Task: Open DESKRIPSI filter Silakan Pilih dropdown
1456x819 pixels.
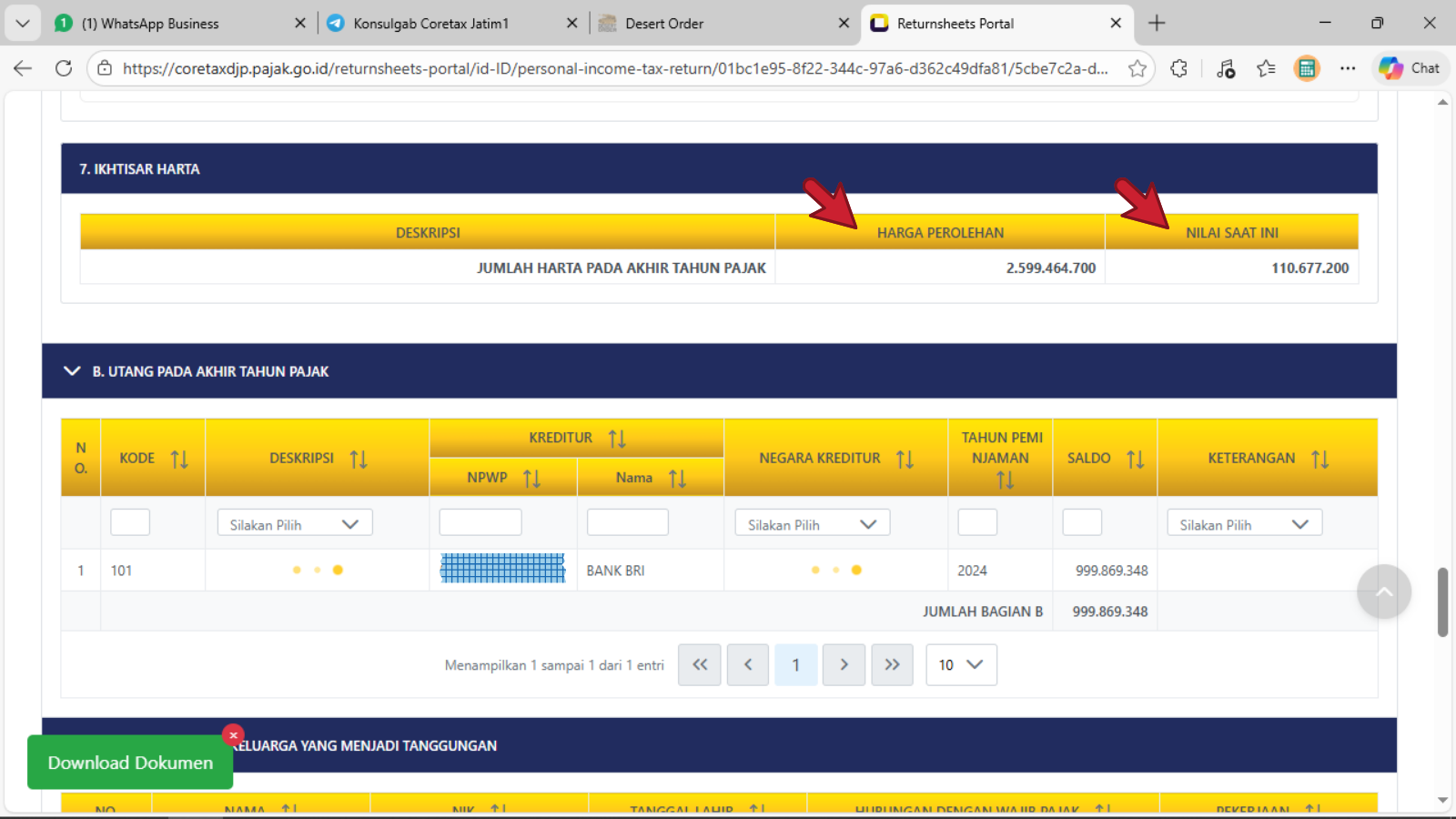Action: click(x=294, y=524)
